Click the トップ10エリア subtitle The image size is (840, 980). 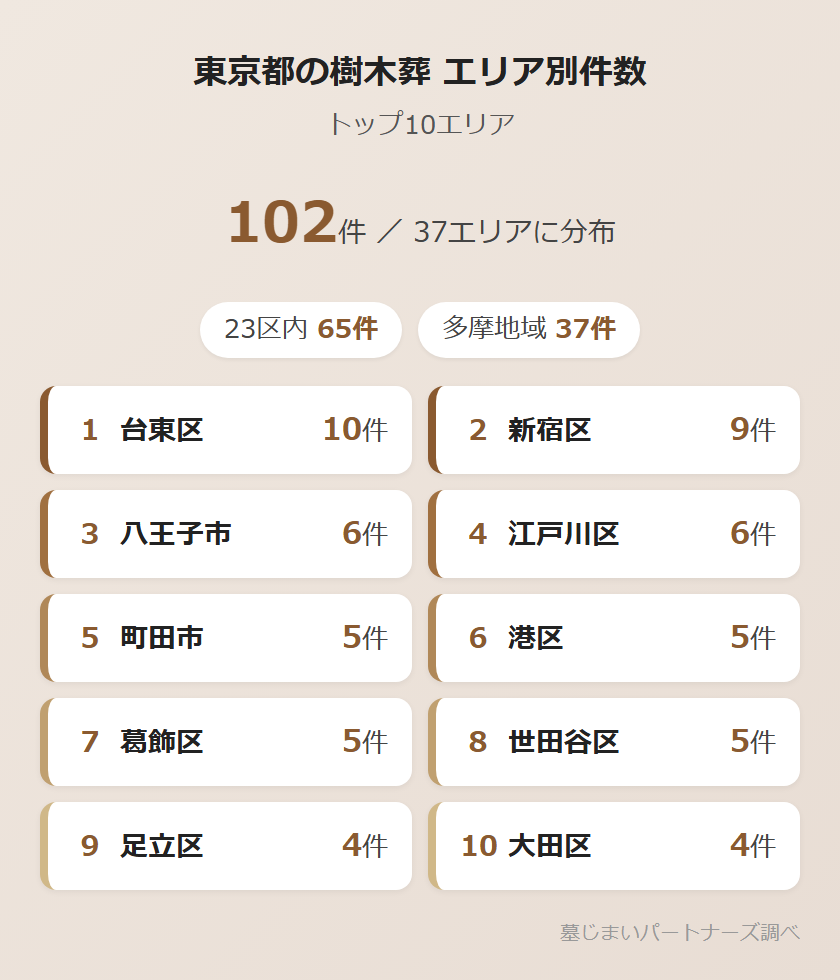(420, 125)
